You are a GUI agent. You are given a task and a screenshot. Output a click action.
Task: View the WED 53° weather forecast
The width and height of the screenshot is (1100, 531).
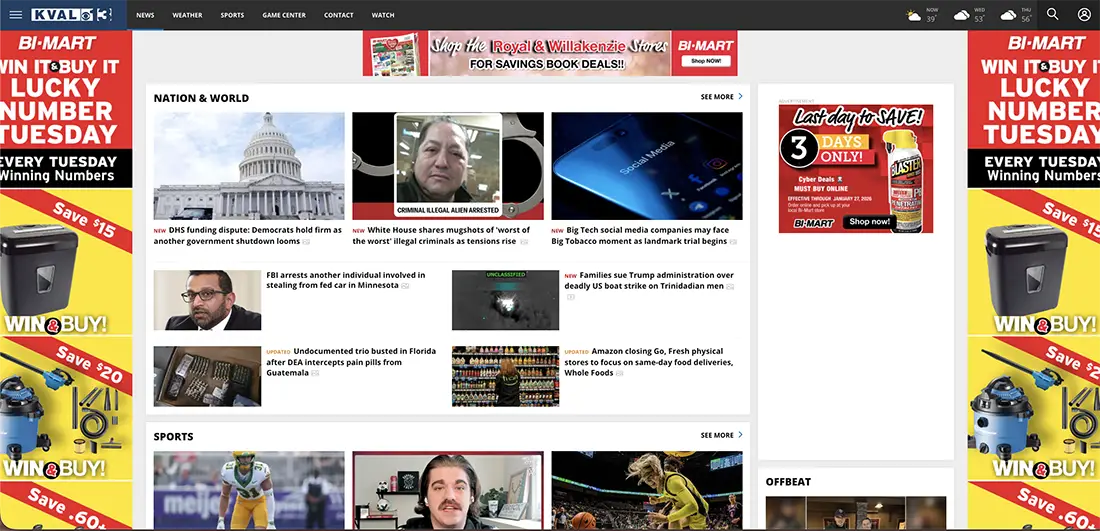click(969, 15)
